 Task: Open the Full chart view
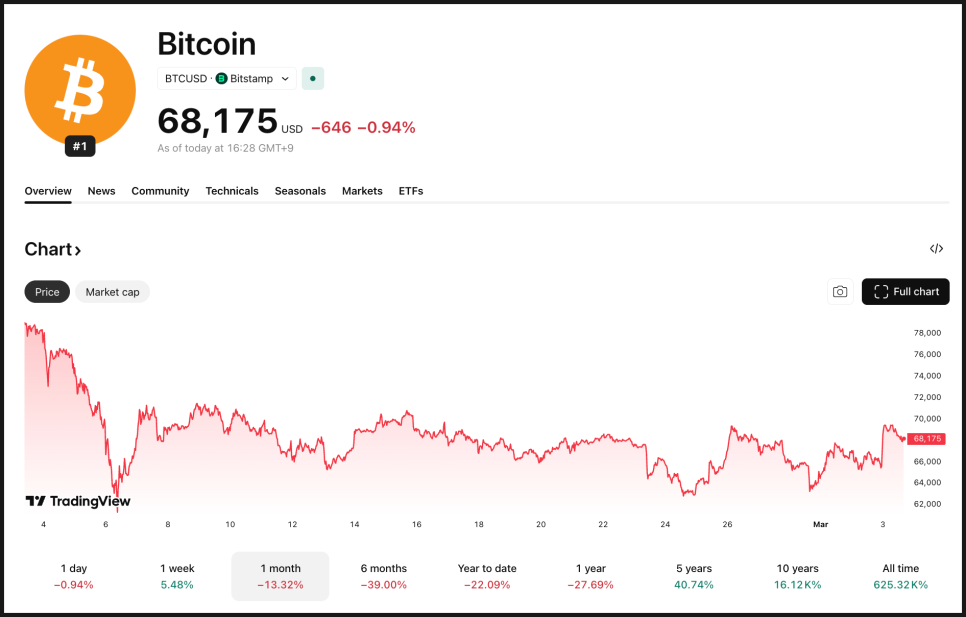click(x=905, y=292)
